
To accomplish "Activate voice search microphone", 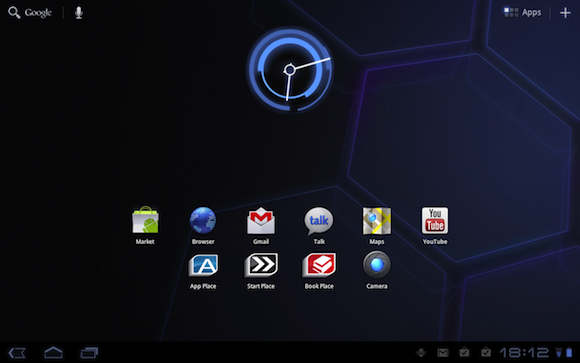I will 78,13.
